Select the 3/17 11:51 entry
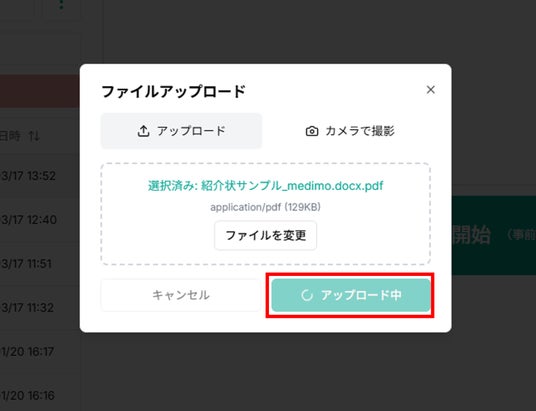Image resolution: width=536 pixels, height=411 pixels. click(x=26, y=264)
